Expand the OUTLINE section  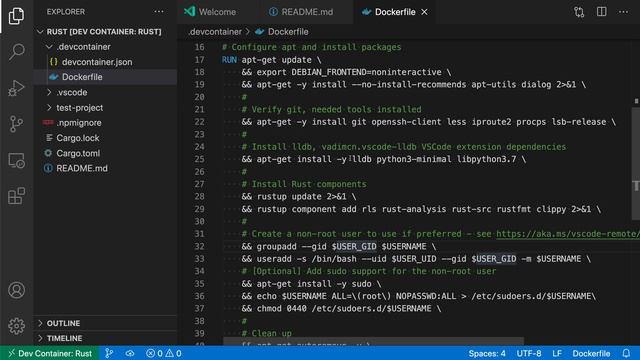63,323
